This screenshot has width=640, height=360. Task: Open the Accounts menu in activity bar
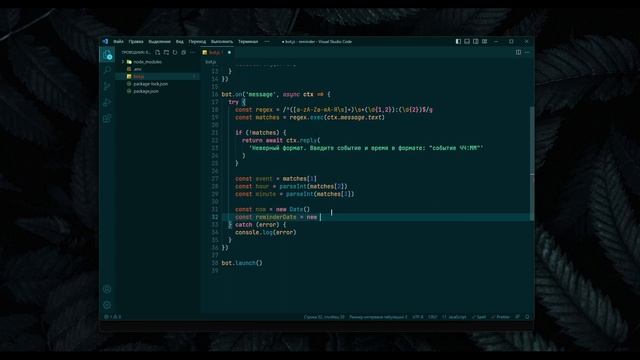107,289
